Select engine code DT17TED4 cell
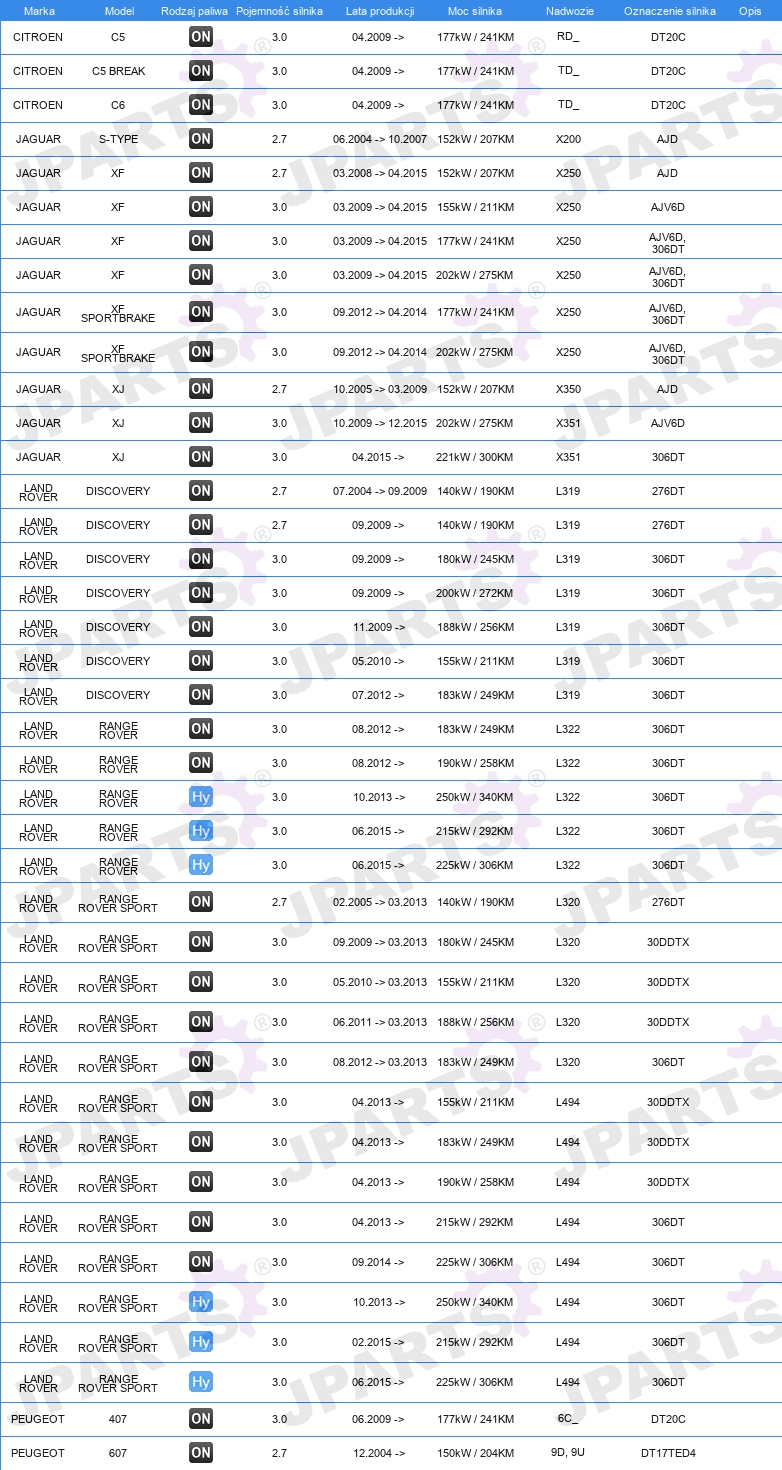Viewport: 782px width, 1470px height. tap(668, 1453)
